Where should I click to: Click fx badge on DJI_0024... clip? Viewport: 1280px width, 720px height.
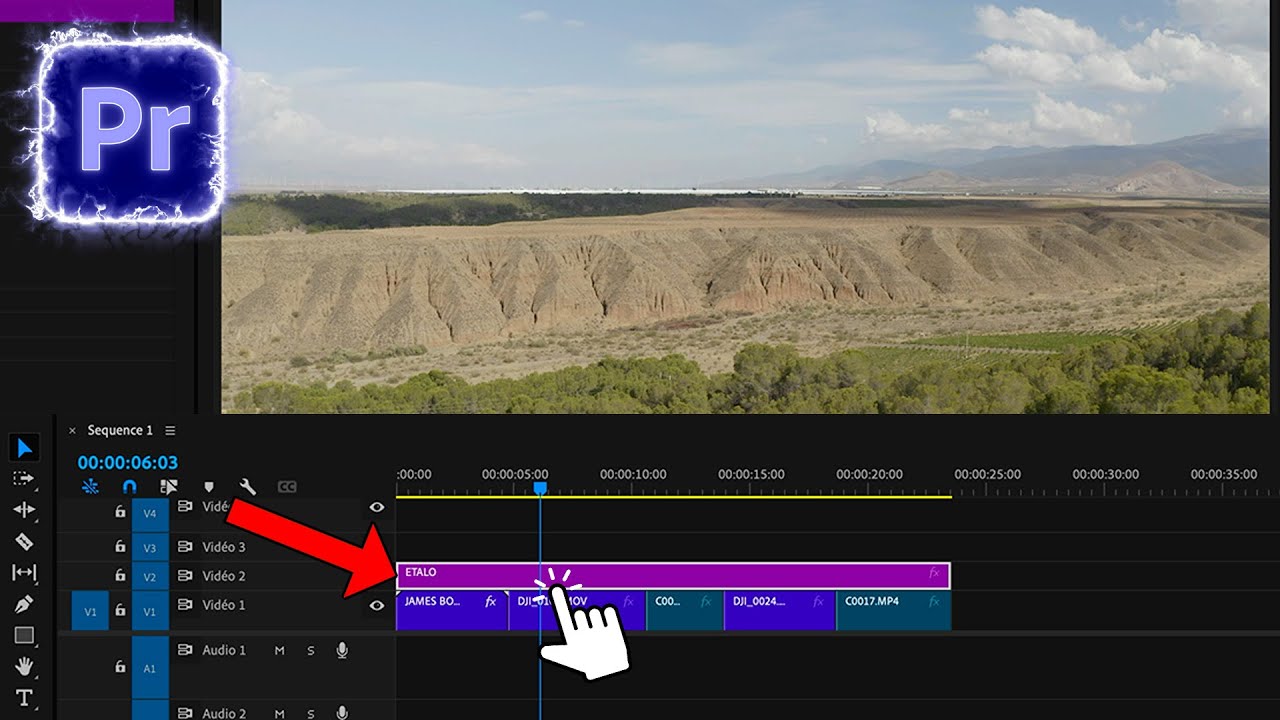[818, 602]
